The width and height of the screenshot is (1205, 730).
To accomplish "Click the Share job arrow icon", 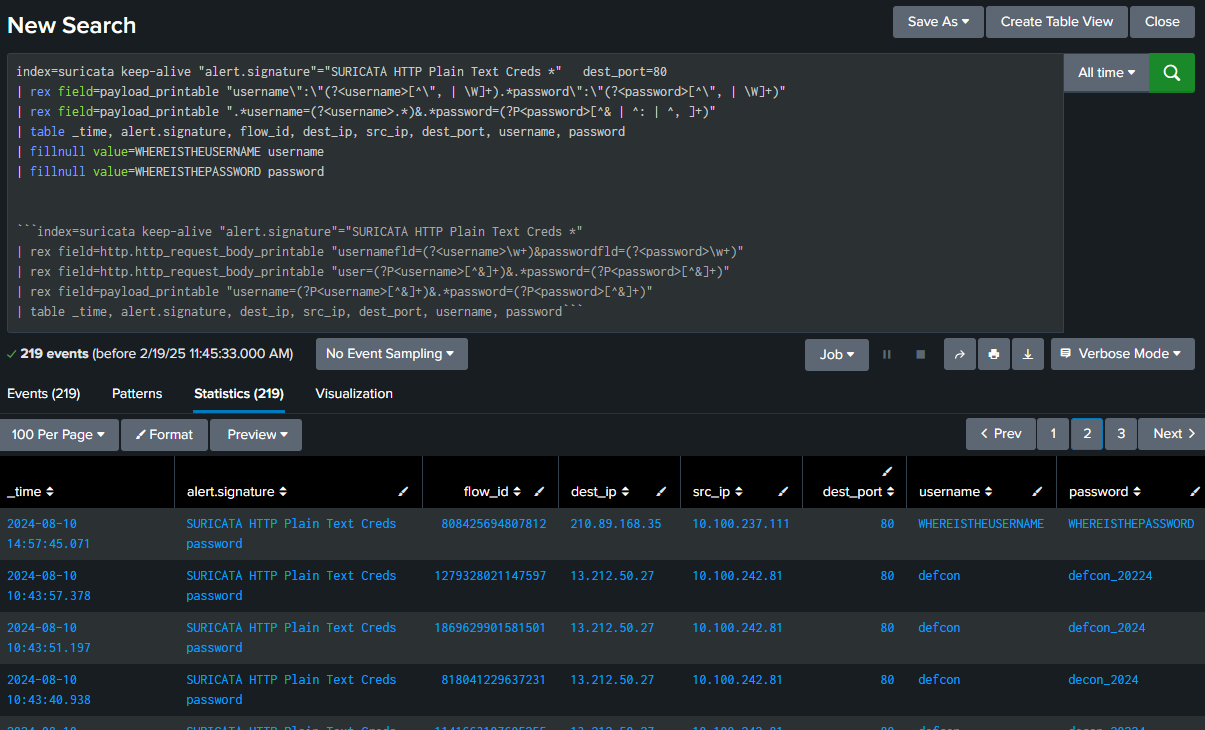I will coord(959,354).
